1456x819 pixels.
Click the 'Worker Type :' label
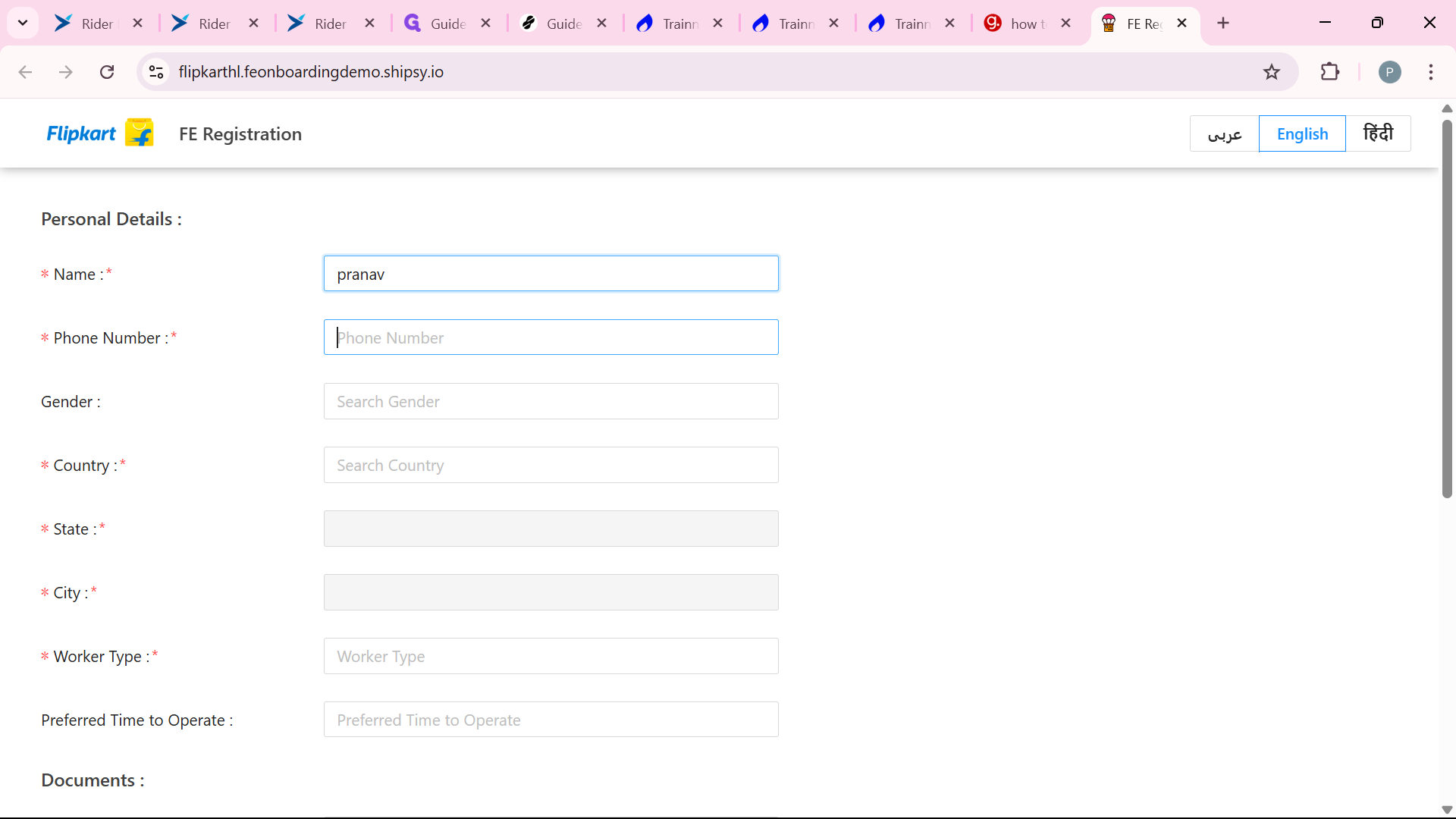coord(102,657)
